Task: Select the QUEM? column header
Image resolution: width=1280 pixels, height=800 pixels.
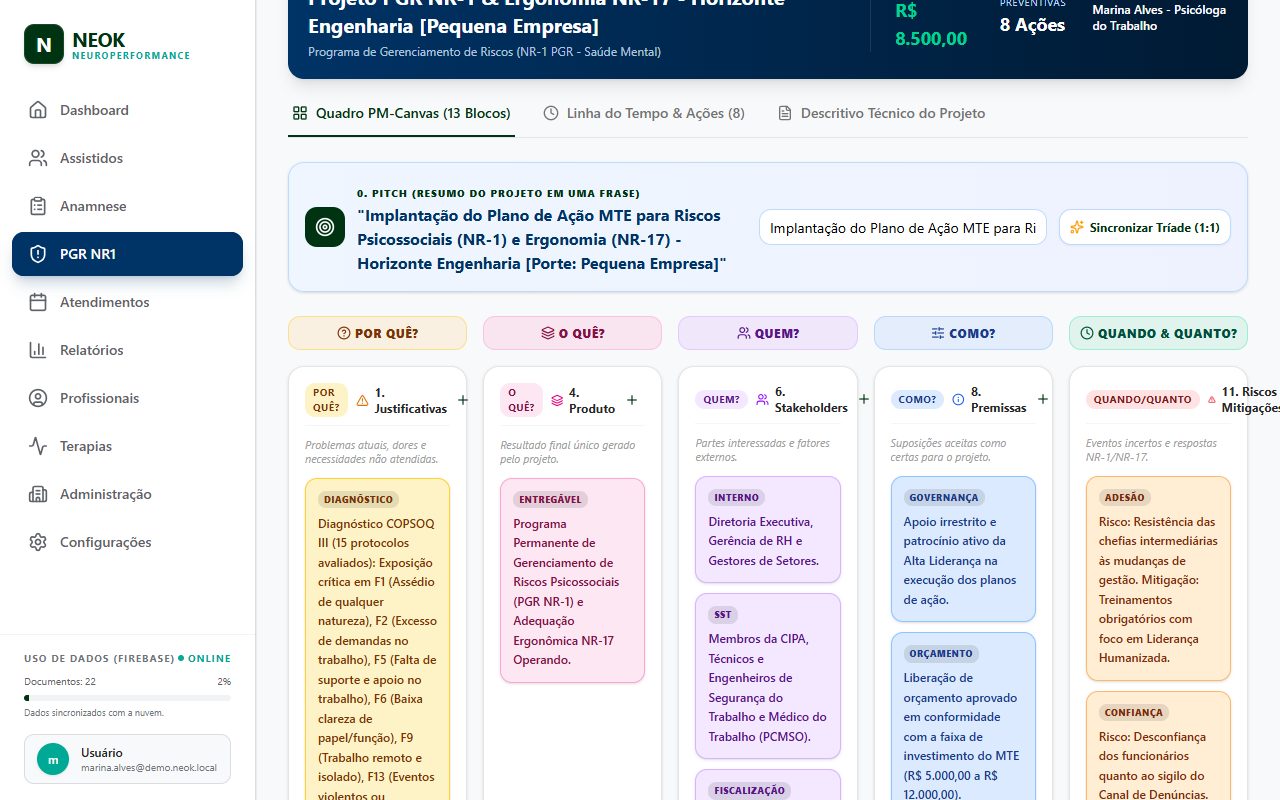Action: (768, 333)
